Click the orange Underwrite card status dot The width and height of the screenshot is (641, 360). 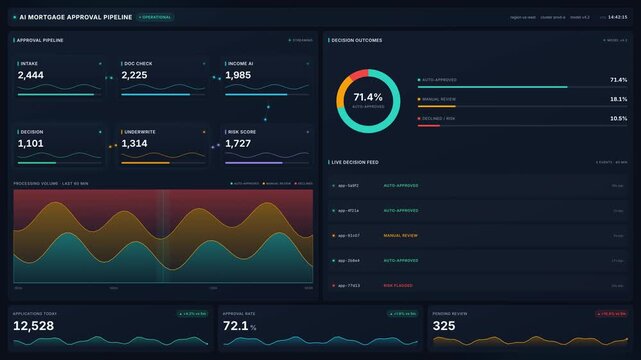click(204, 132)
